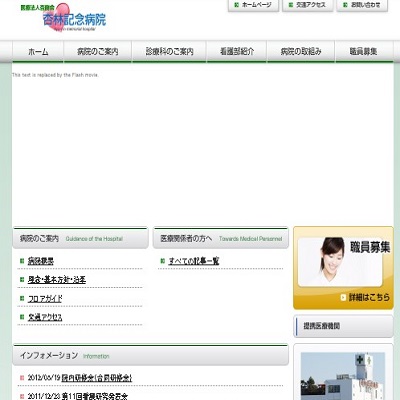400x400 pixels.
Task: Click green bullet next to フロアガイド
Action: (x=22, y=298)
